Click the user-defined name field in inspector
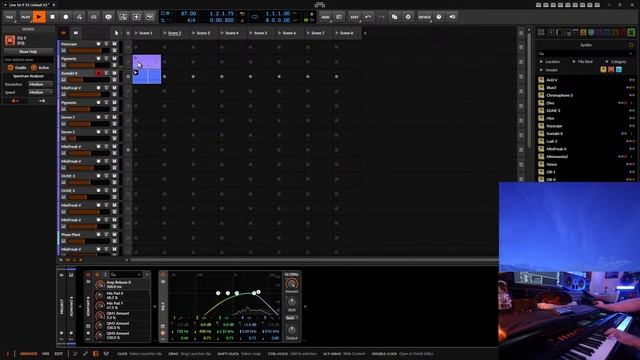Screen dimensions: 640x360 28,60
